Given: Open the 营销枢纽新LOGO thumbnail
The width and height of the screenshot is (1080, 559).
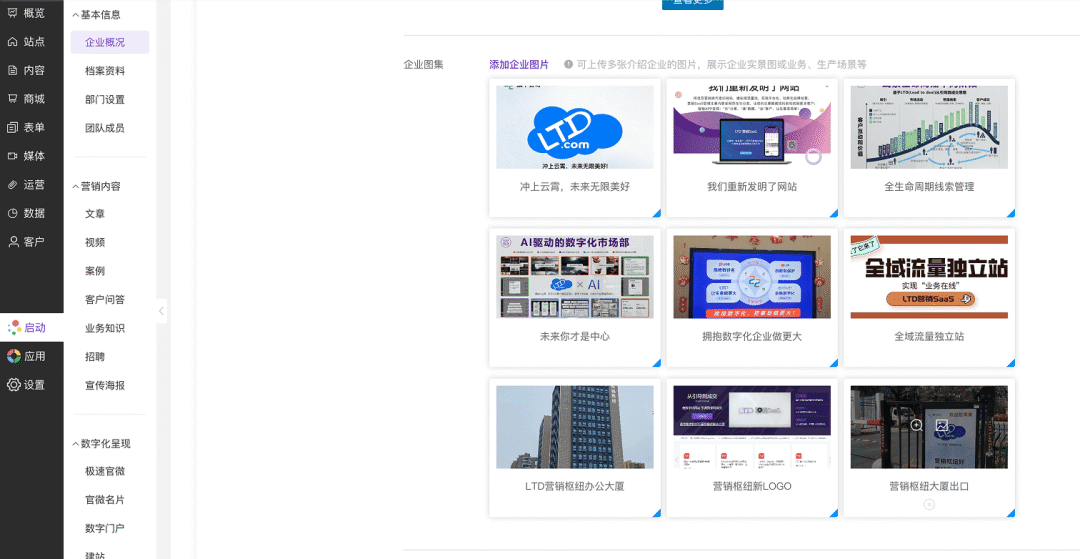Looking at the screenshot, I should (752, 427).
